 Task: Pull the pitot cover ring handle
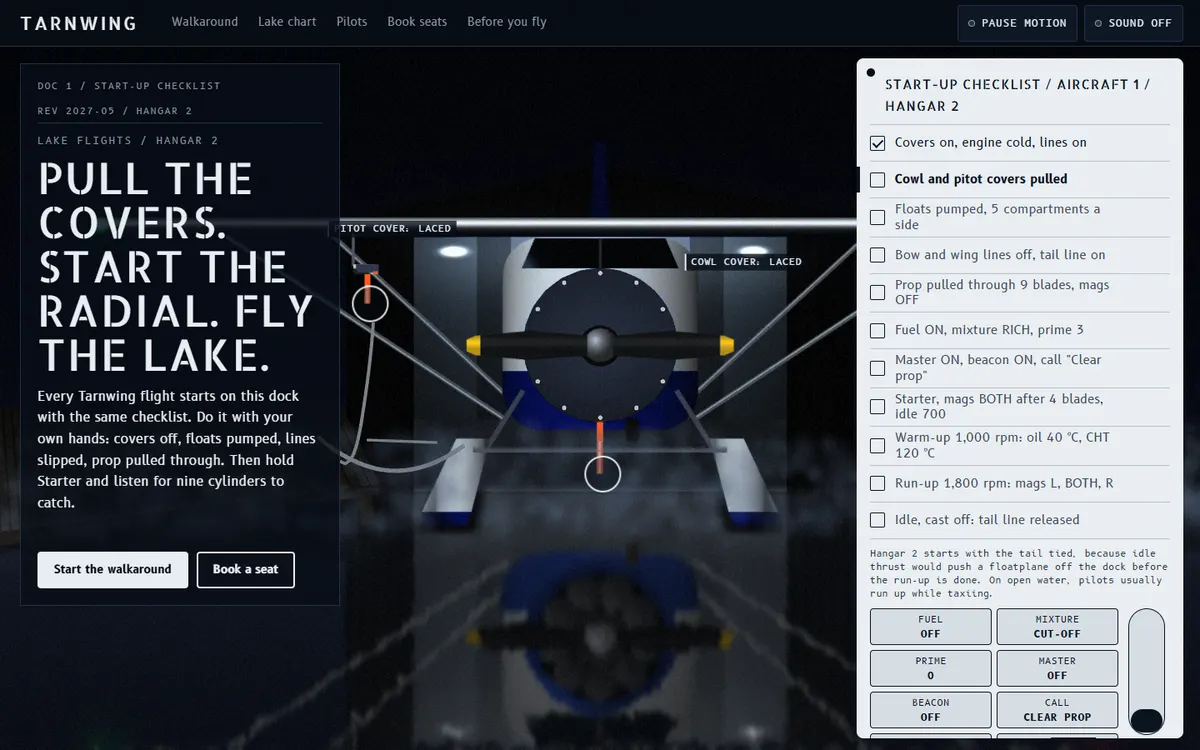(x=370, y=303)
